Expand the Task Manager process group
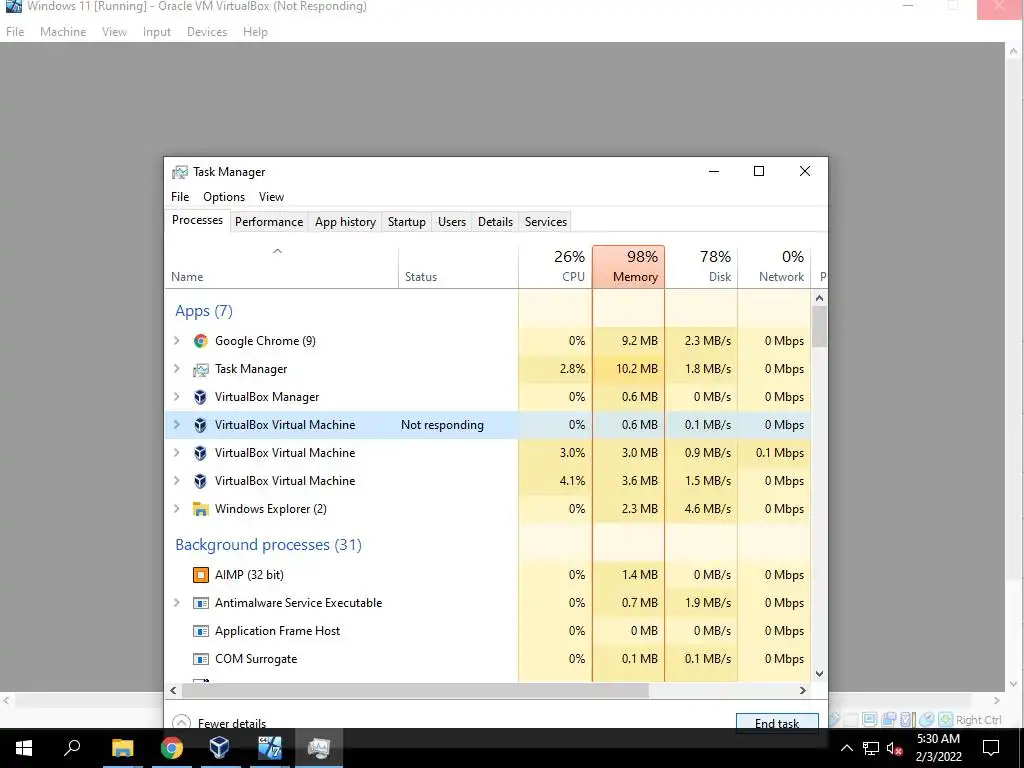The height and width of the screenshot is (768, 1024). (x=176, y=369)
